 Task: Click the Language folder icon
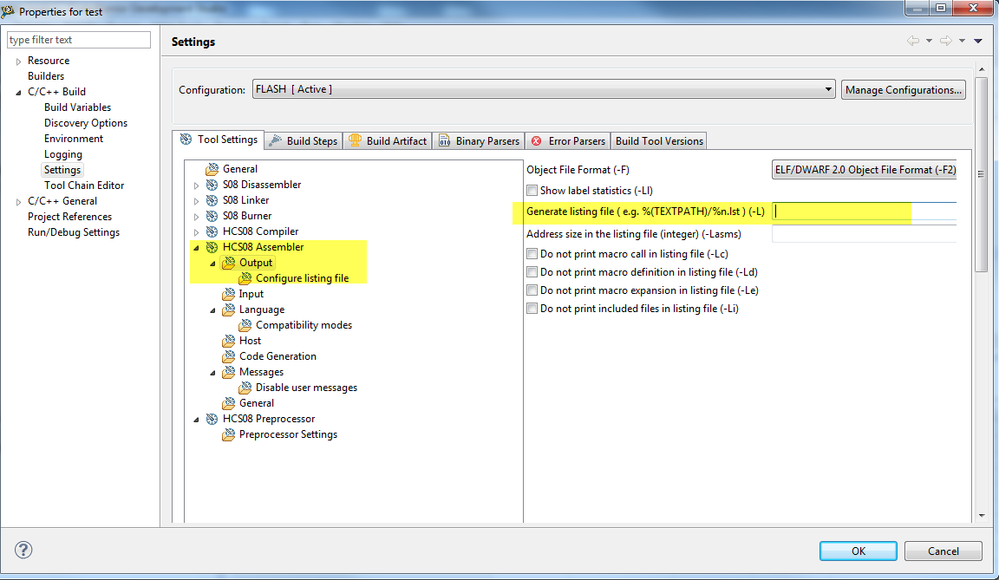(228, 310)
